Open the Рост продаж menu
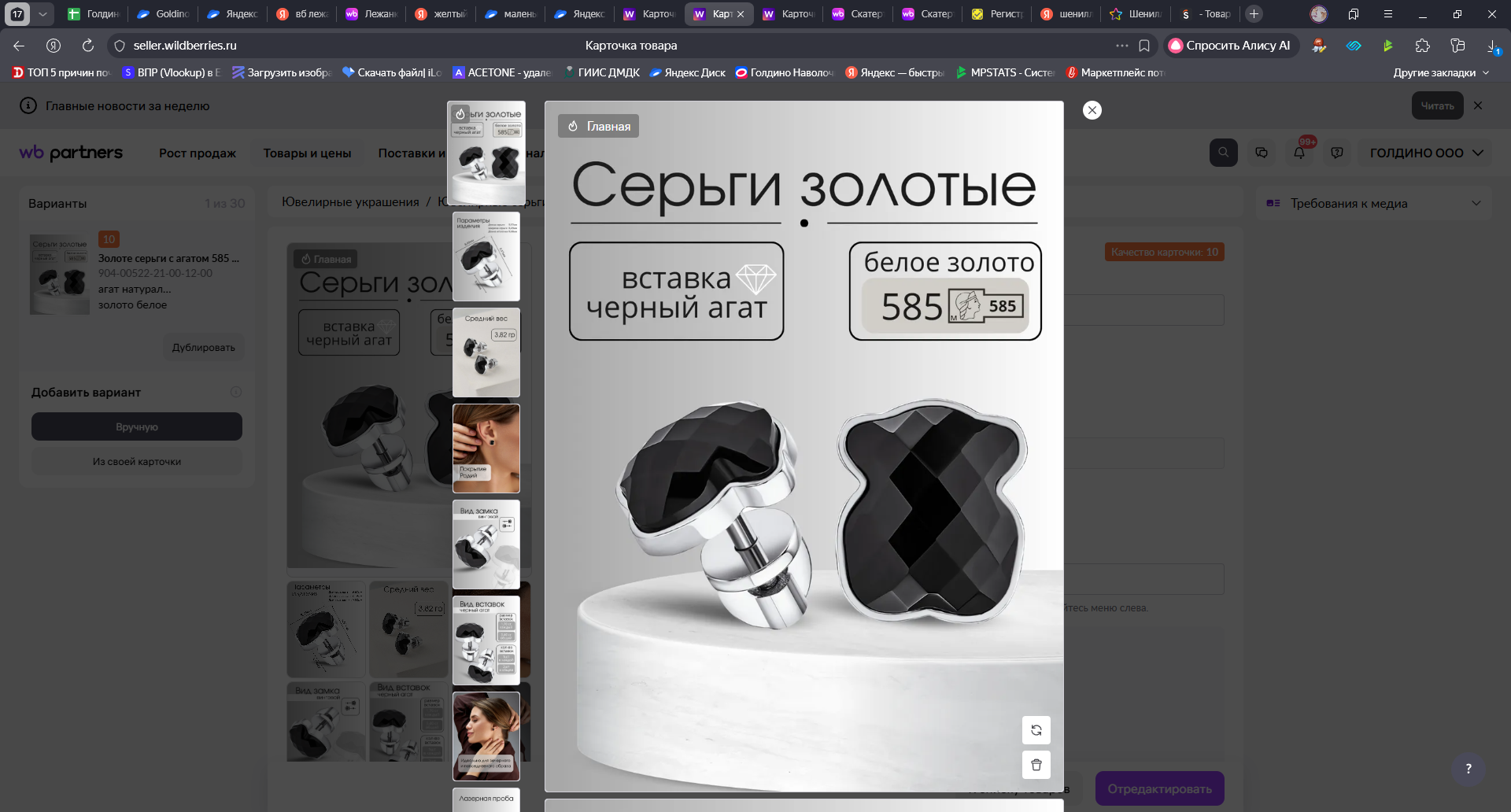 pyautogui.click(x=198, y=153)
